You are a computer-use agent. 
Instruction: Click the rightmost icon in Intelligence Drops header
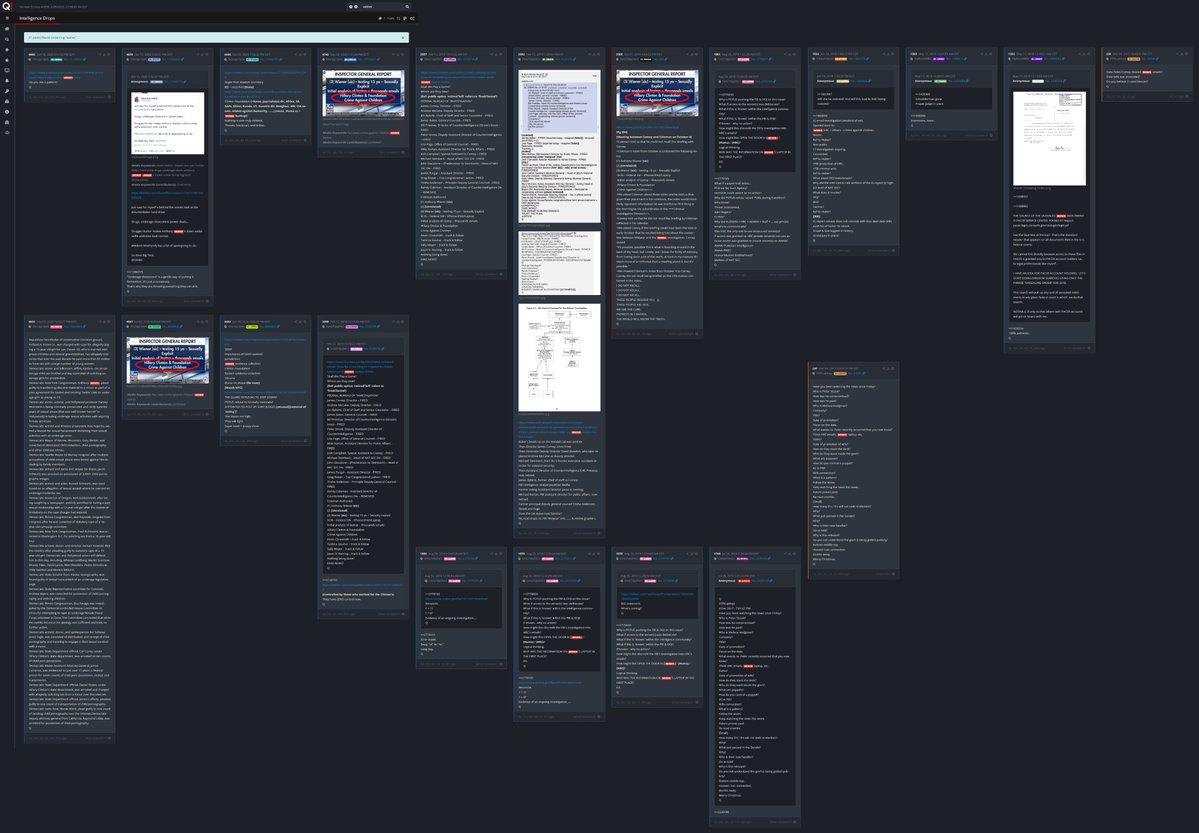[412, 18]
